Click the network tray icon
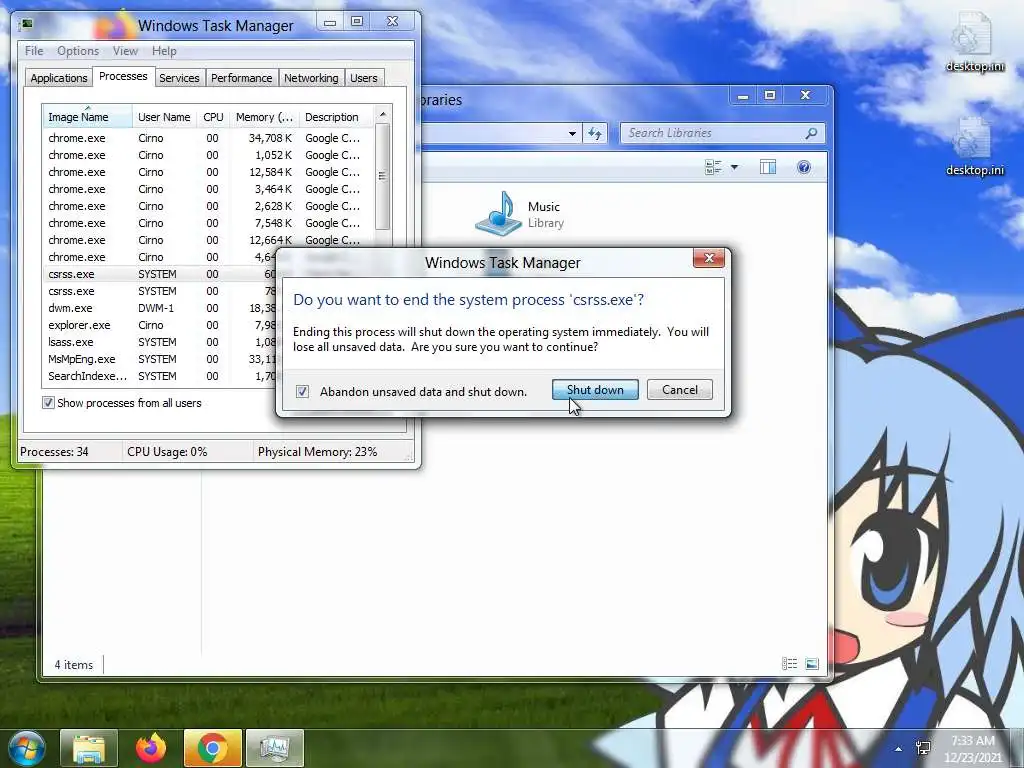Viewport: 1024px width, 768px height. click(923, 748)
